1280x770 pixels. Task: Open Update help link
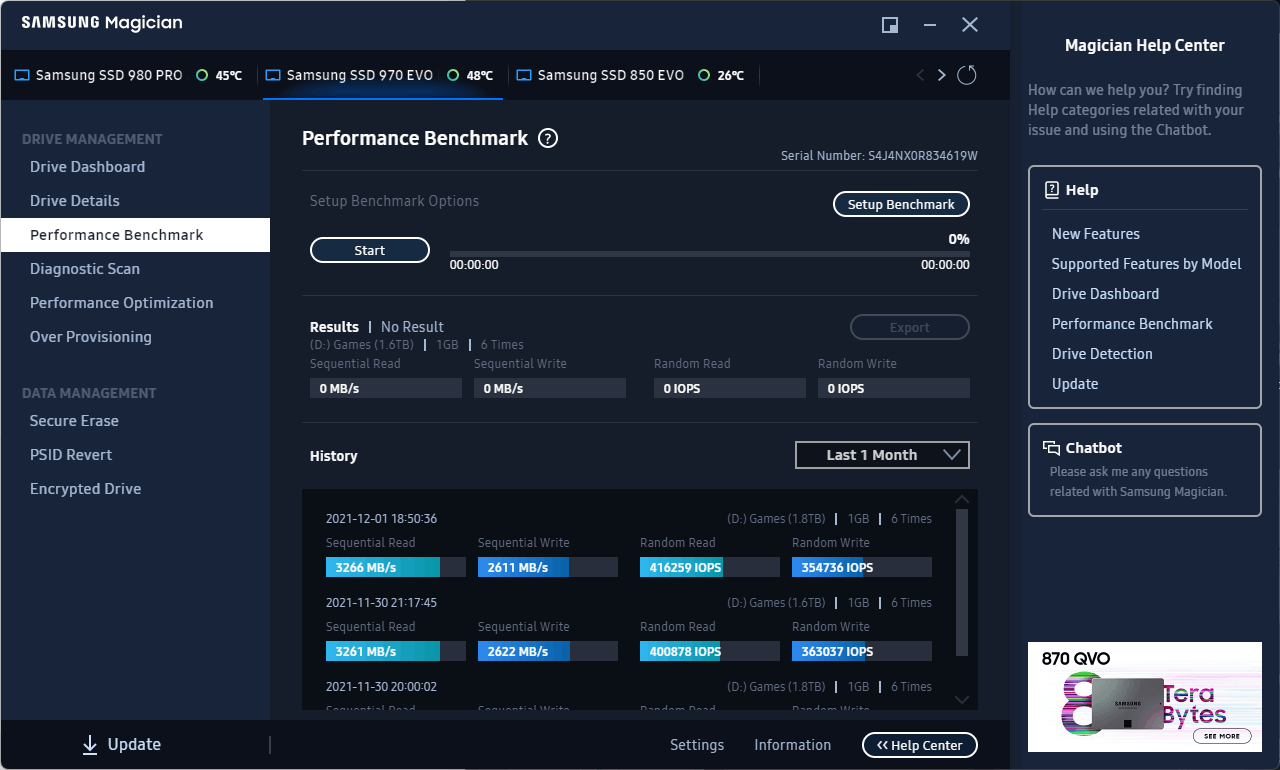tap(1075, 384)
